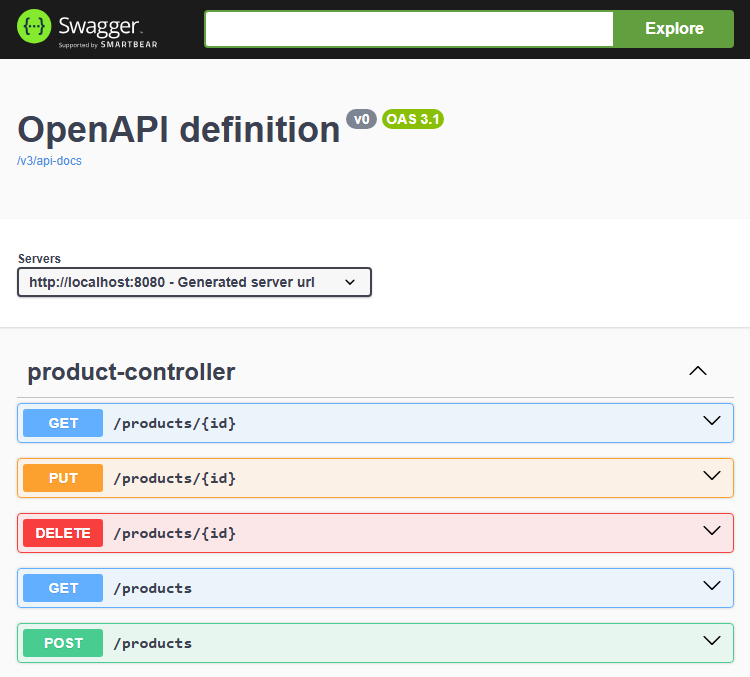The width and height of the screenshot is (750, 677).
Task: Click the Servers label
Action: tap(39, 259)
